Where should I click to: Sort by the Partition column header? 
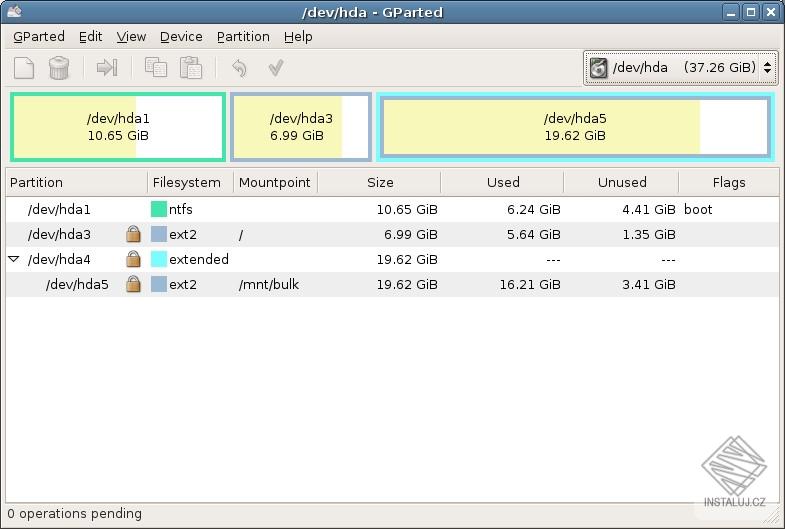click(77, 182)
